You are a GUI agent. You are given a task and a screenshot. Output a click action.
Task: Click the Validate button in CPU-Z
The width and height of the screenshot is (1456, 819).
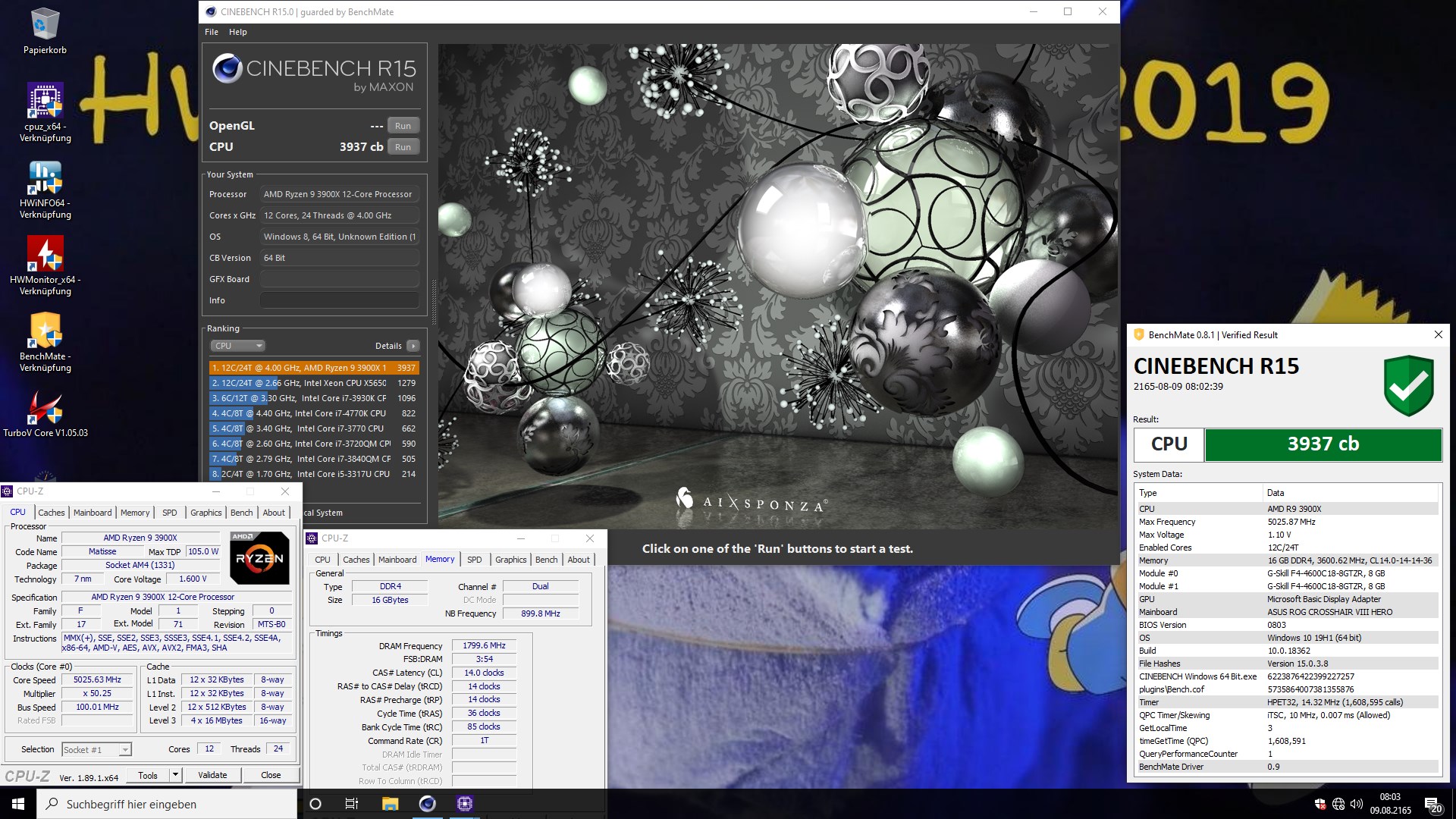coord(212,775)
